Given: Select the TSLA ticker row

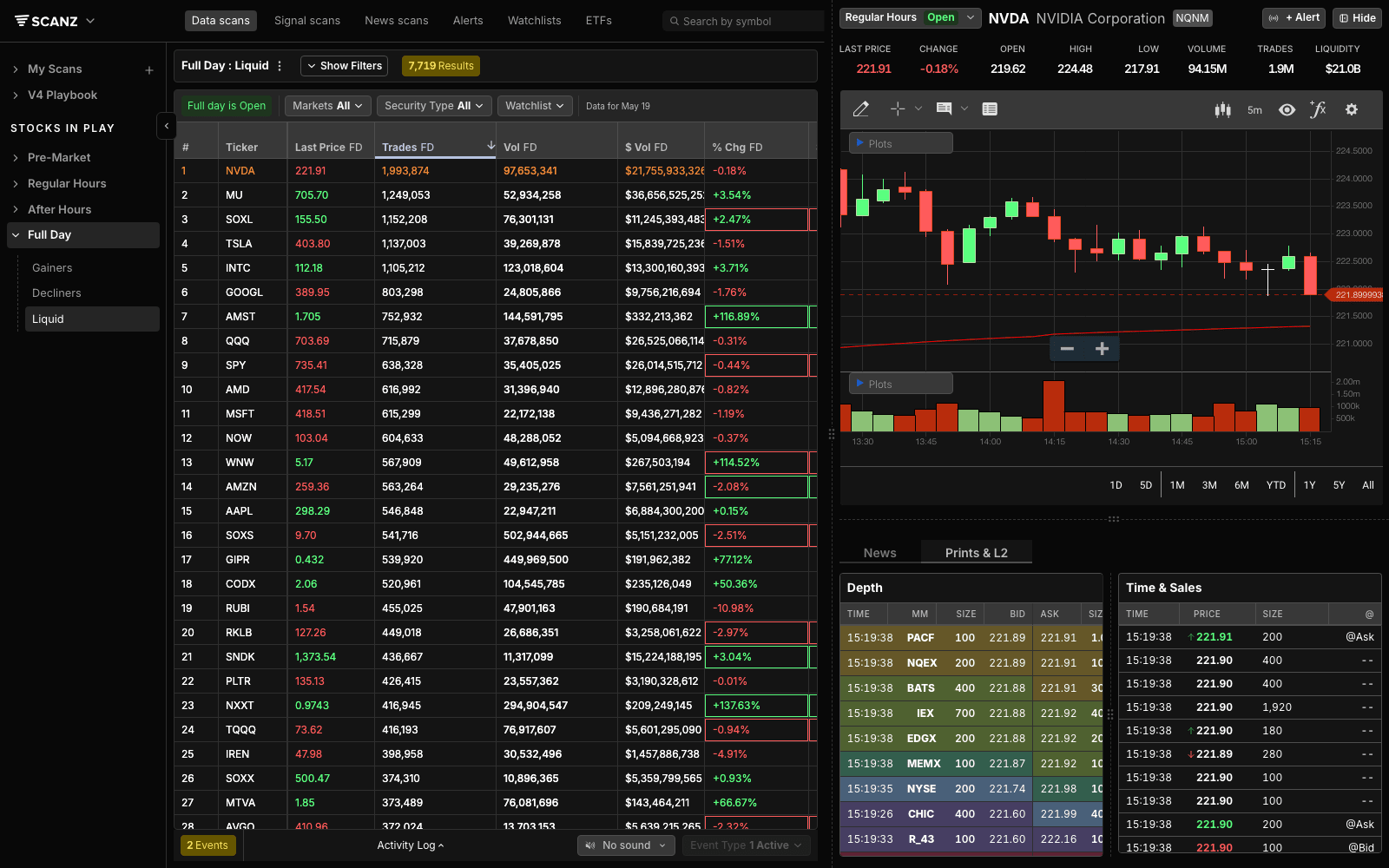Looking at the screenshot, I should coord(496,244).
